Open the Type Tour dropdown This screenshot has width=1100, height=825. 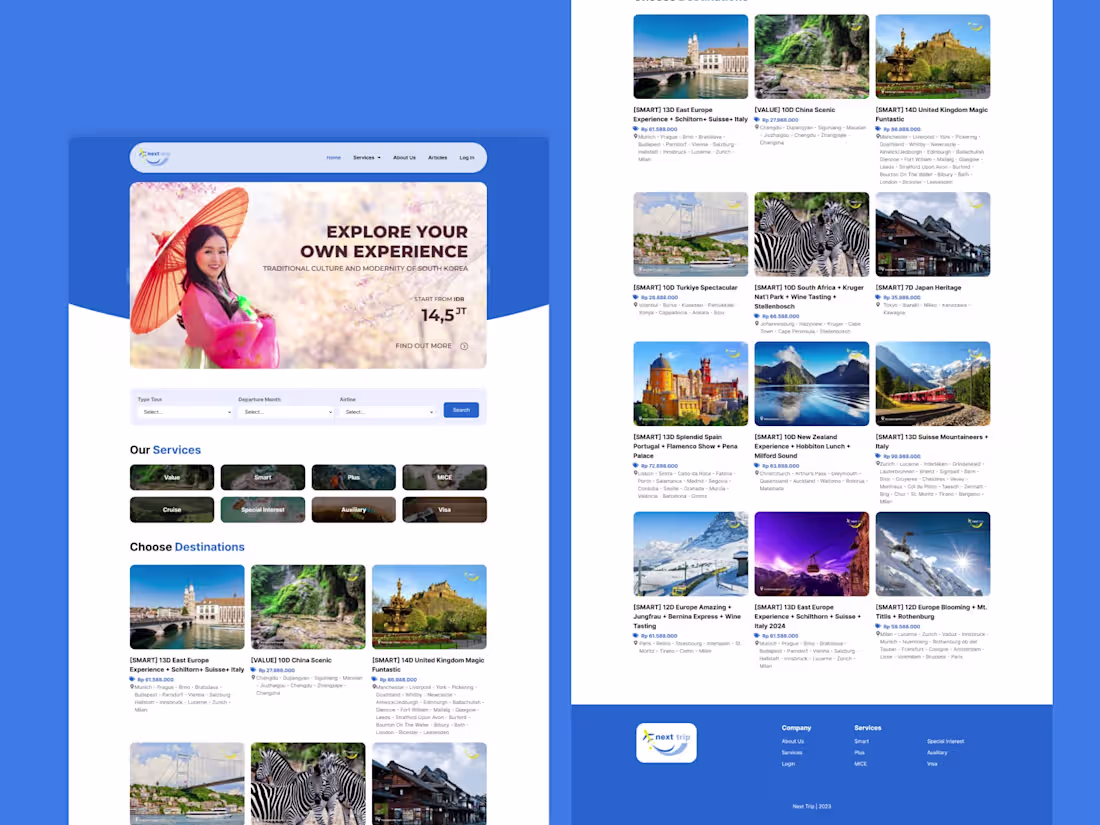tap(185, 411)
